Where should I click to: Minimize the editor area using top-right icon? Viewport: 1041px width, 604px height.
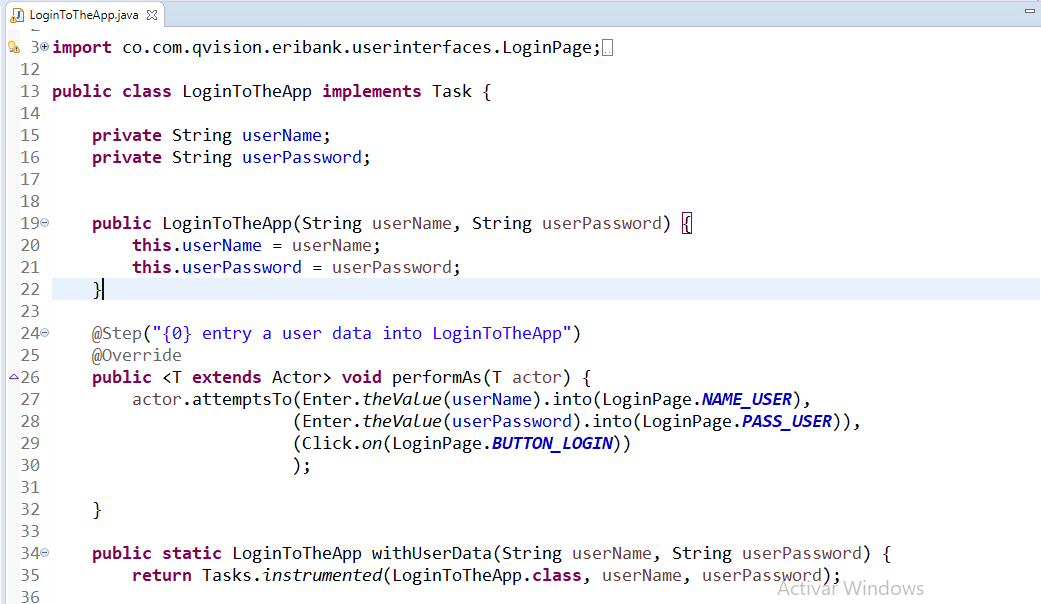1030,10
